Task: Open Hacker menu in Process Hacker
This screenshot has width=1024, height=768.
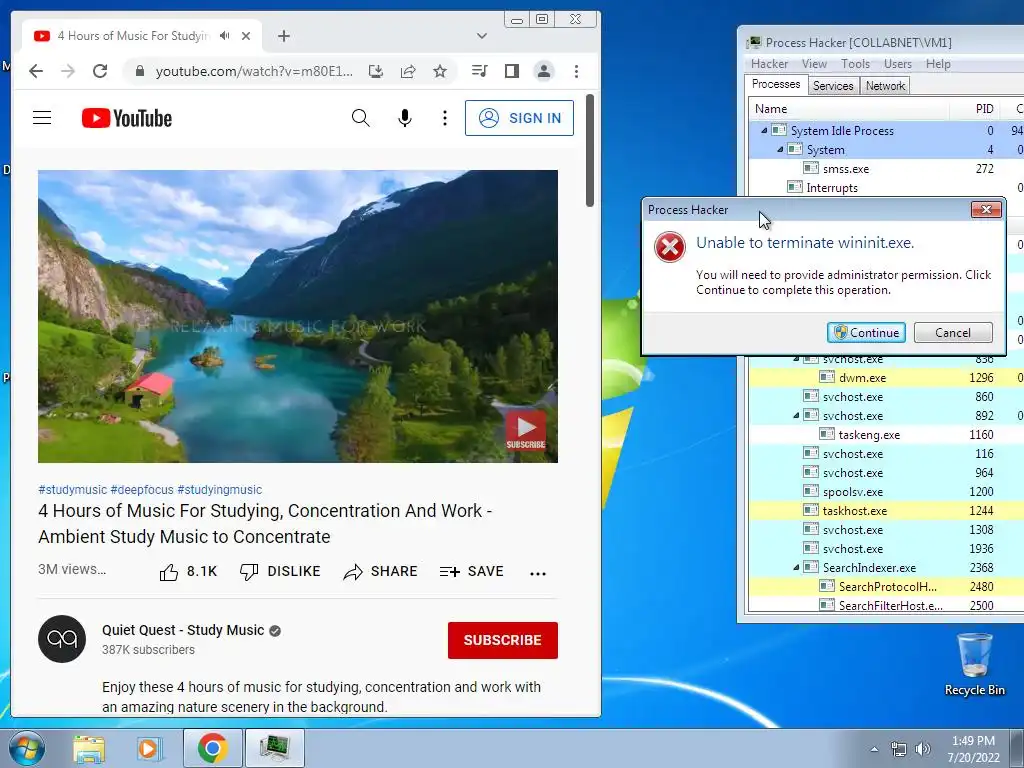Action: (769, 64)
